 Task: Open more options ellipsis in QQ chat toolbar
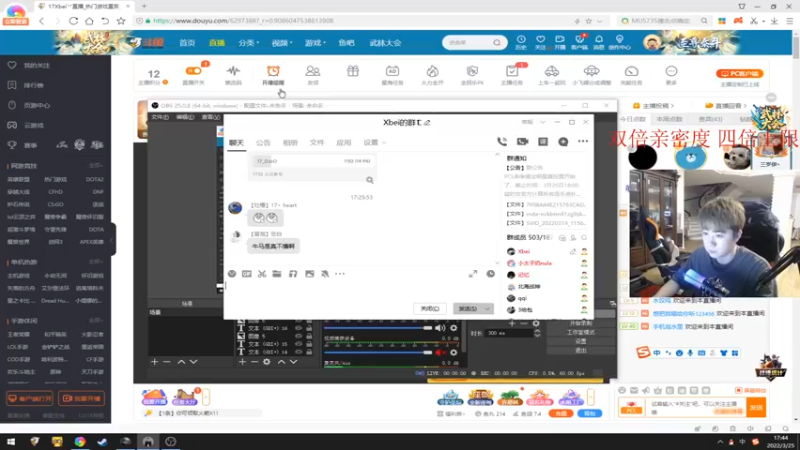pyautogui.click(x=340, y=274)
